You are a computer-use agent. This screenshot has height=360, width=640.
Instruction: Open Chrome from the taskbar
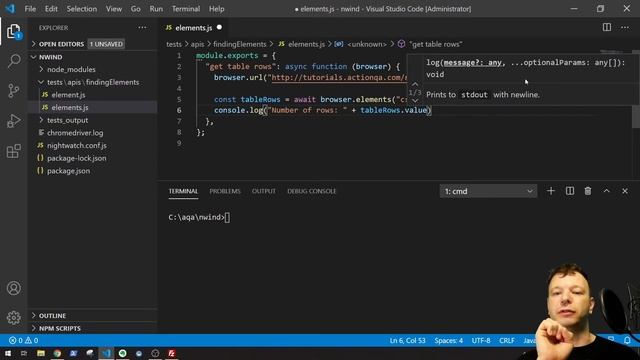pos(57,353)
